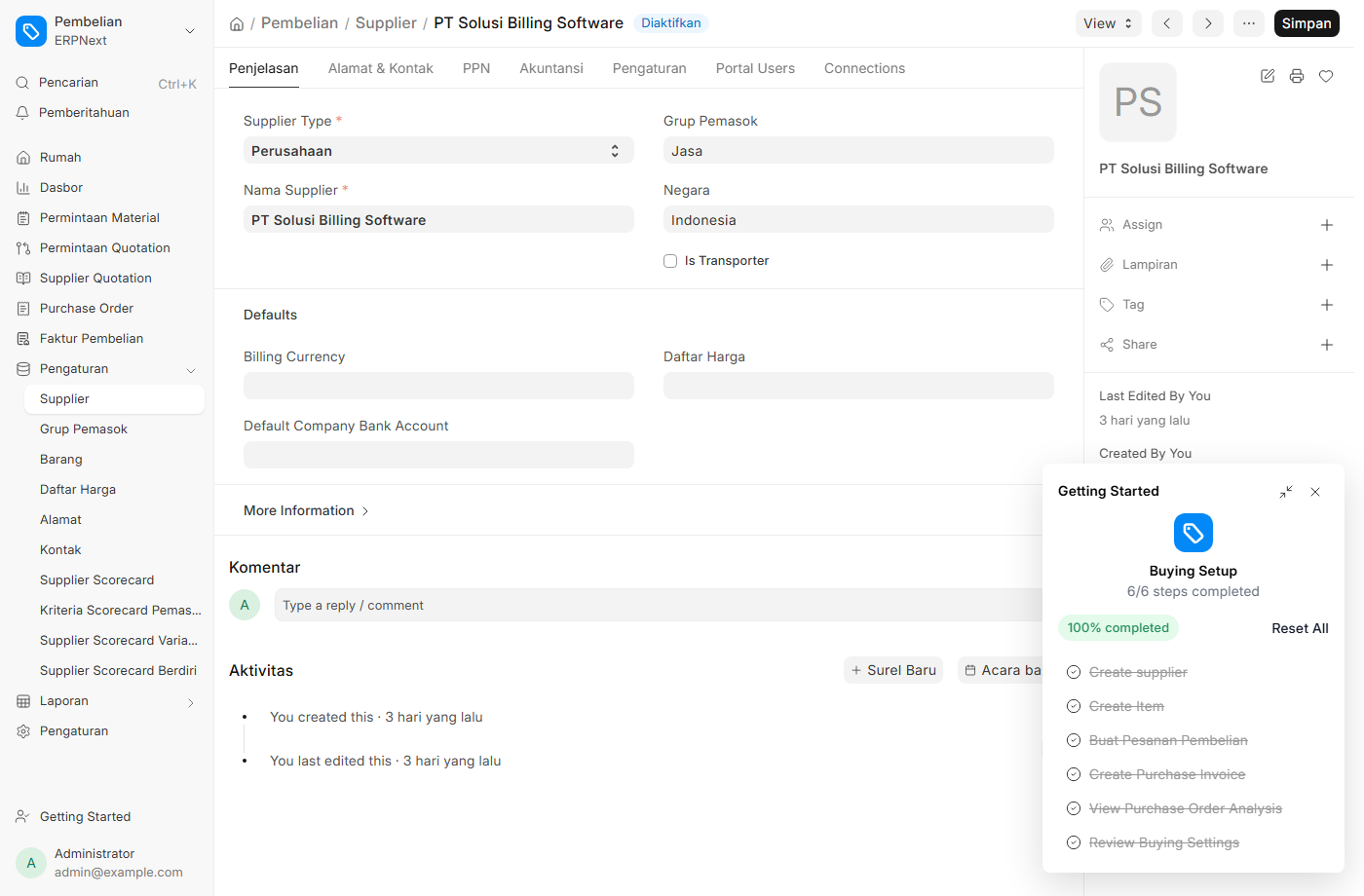
Task: Click the Pembelian app logo icon
Action: coord(31,31)
